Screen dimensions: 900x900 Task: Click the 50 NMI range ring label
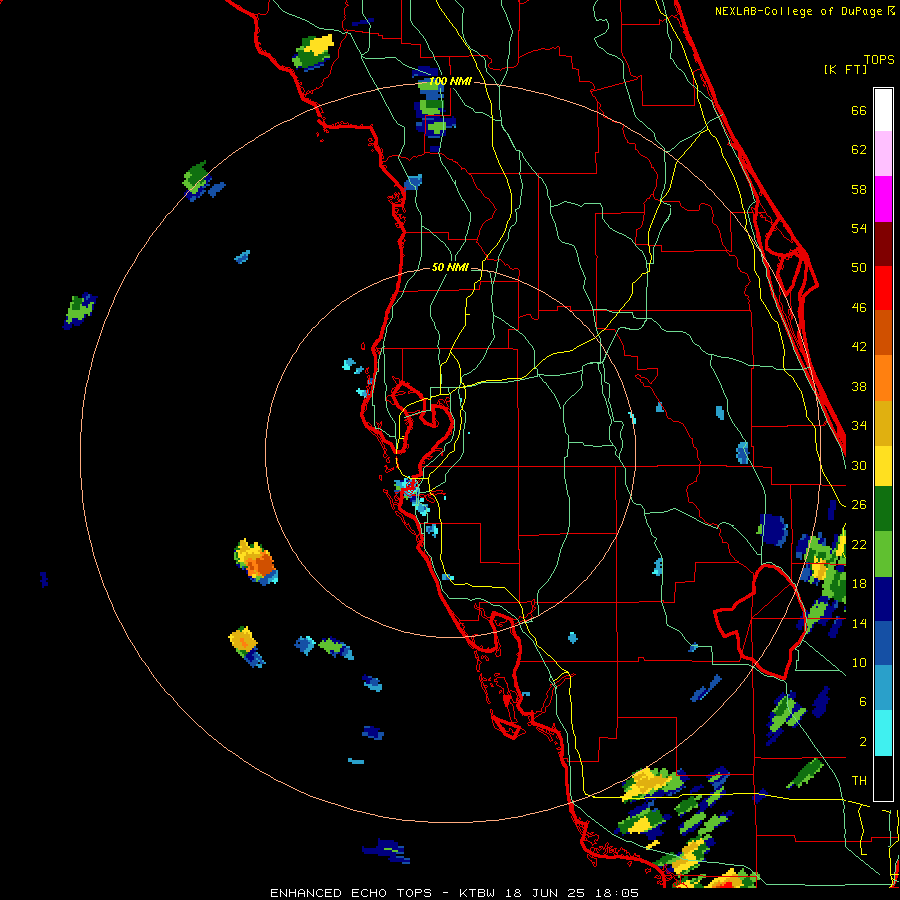[450, 267]
